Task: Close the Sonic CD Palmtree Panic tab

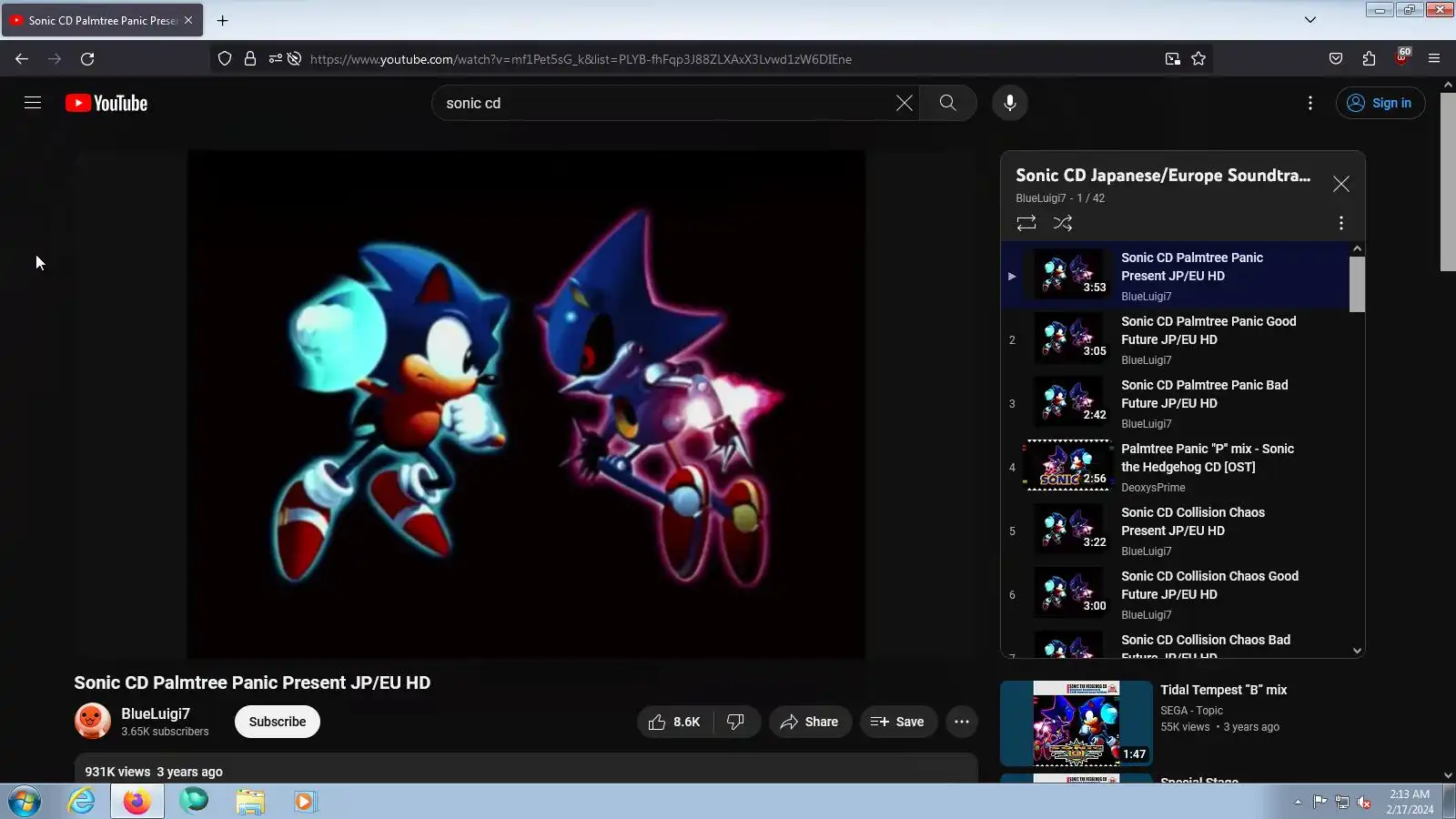Action: pyautogui.click(x=188, y=20)
